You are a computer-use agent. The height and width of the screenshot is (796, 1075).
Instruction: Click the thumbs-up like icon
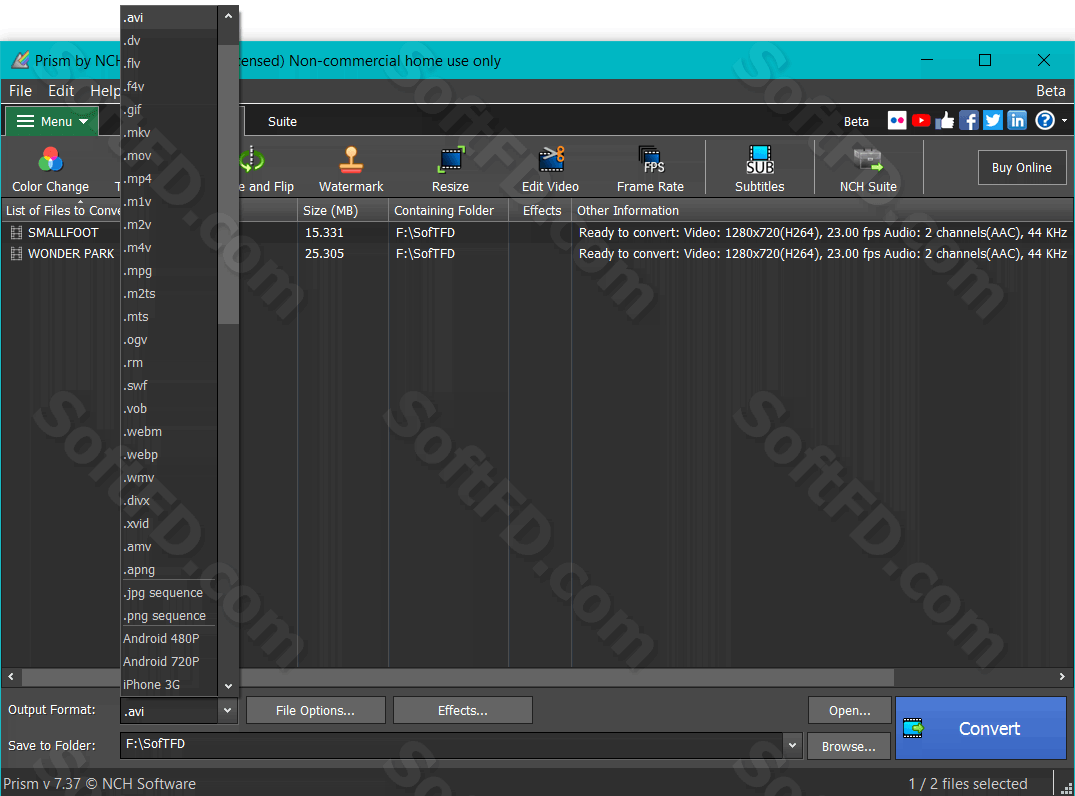coord(945,121)
